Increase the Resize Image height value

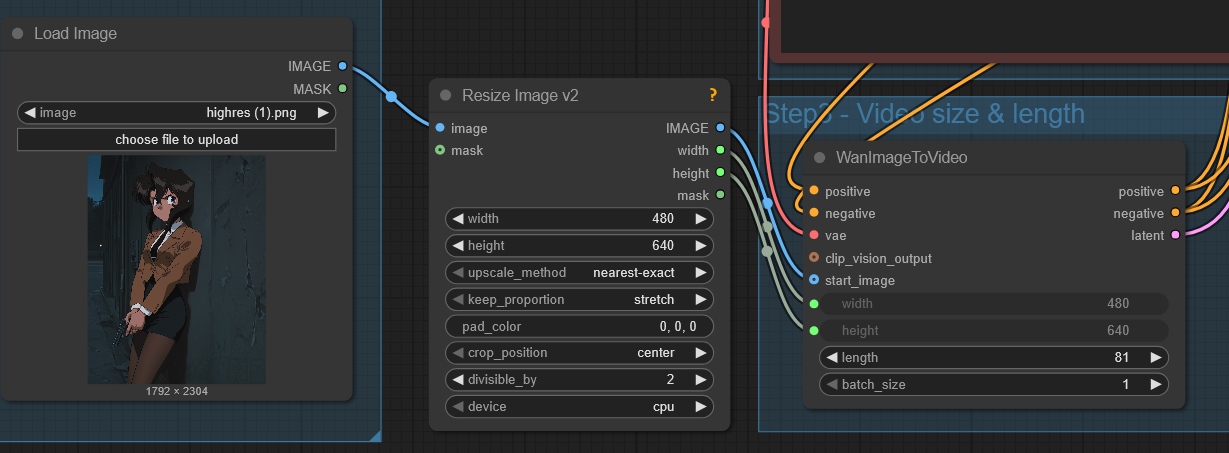(x=701, y=245)
